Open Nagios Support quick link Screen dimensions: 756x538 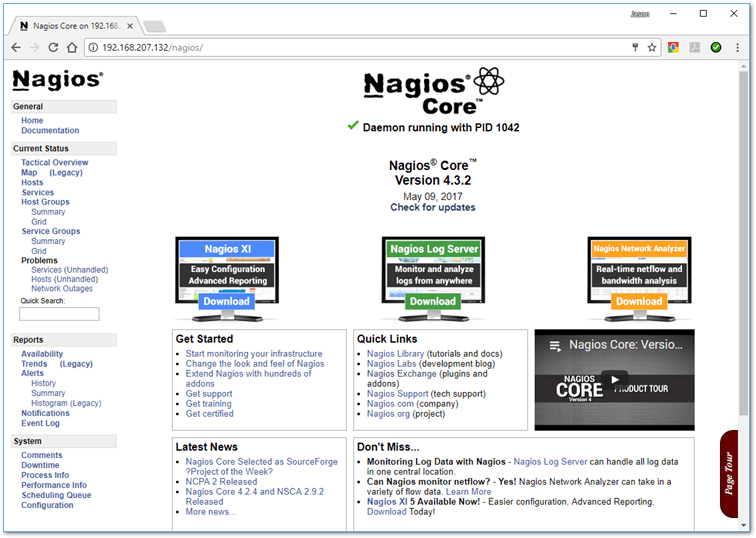[397, 393]
